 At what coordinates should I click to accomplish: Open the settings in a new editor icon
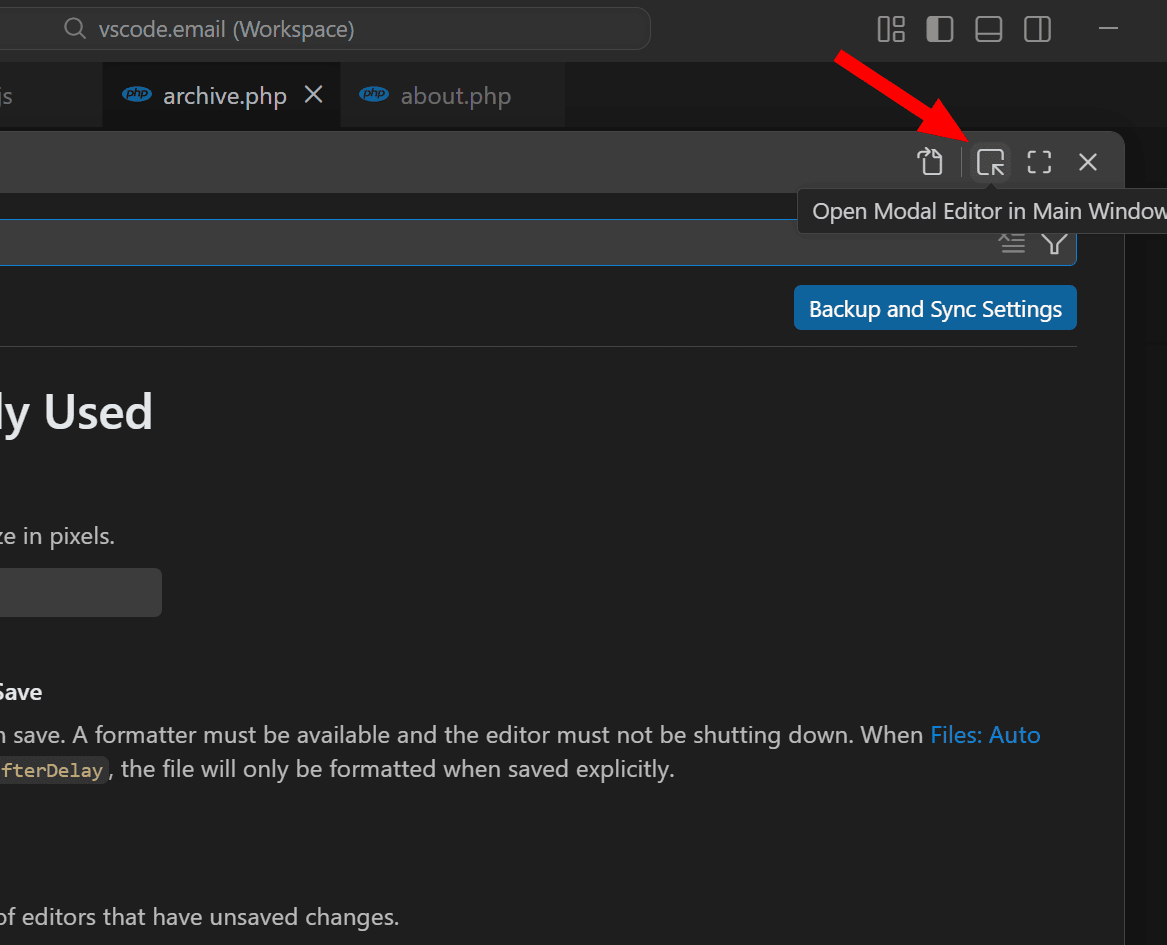coord(931,161)
